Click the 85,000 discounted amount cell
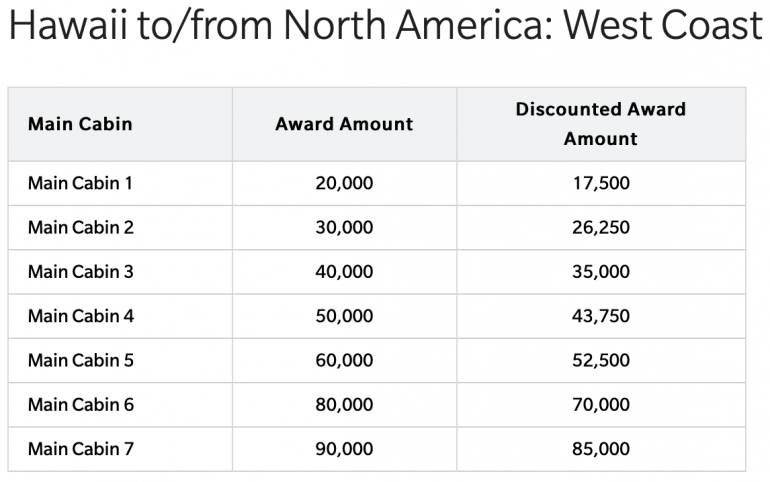The image size is (770, 482). pyautogui.click(x=601, y=449)
